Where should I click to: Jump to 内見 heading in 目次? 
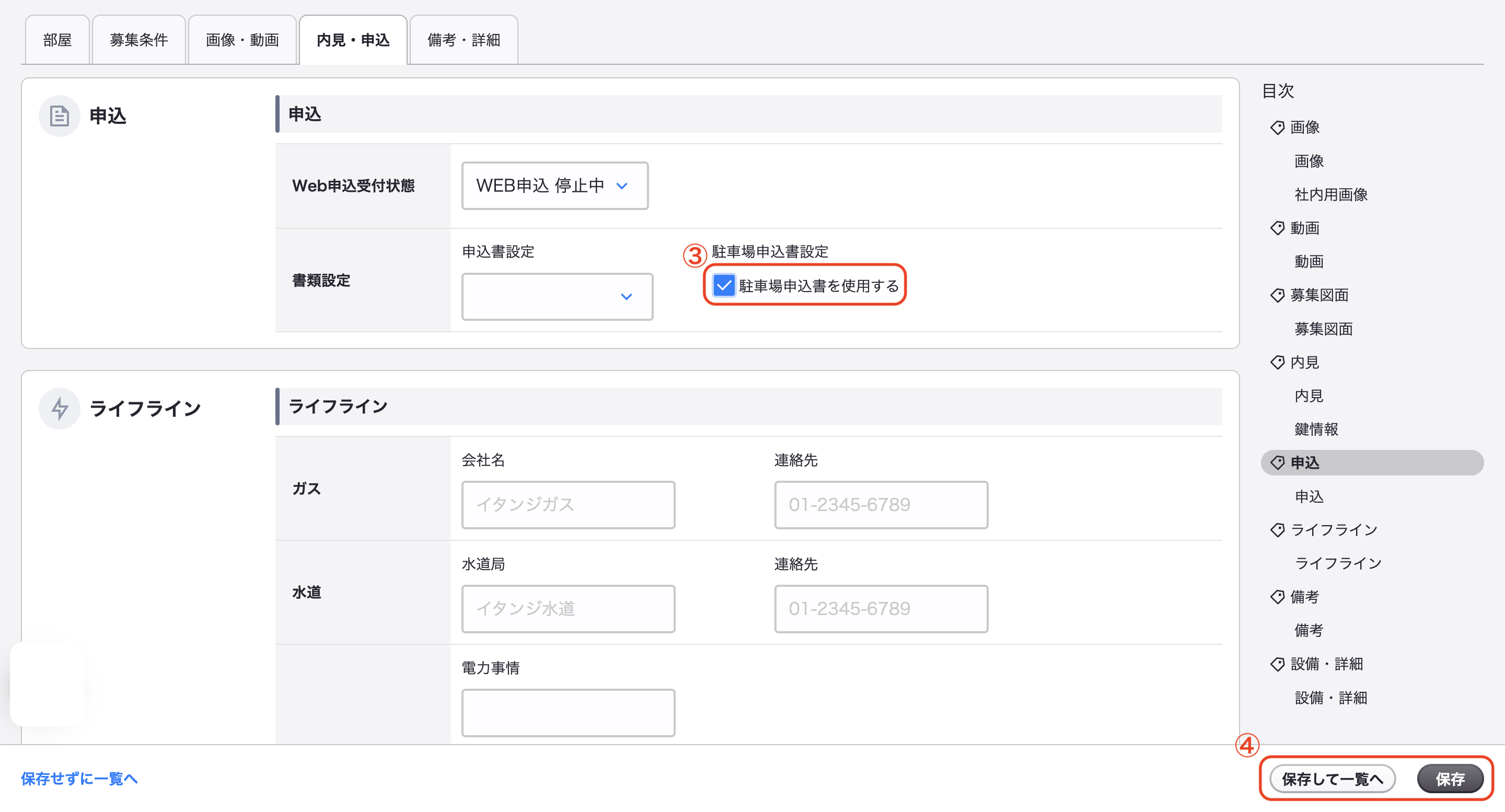click(1305, 362)
